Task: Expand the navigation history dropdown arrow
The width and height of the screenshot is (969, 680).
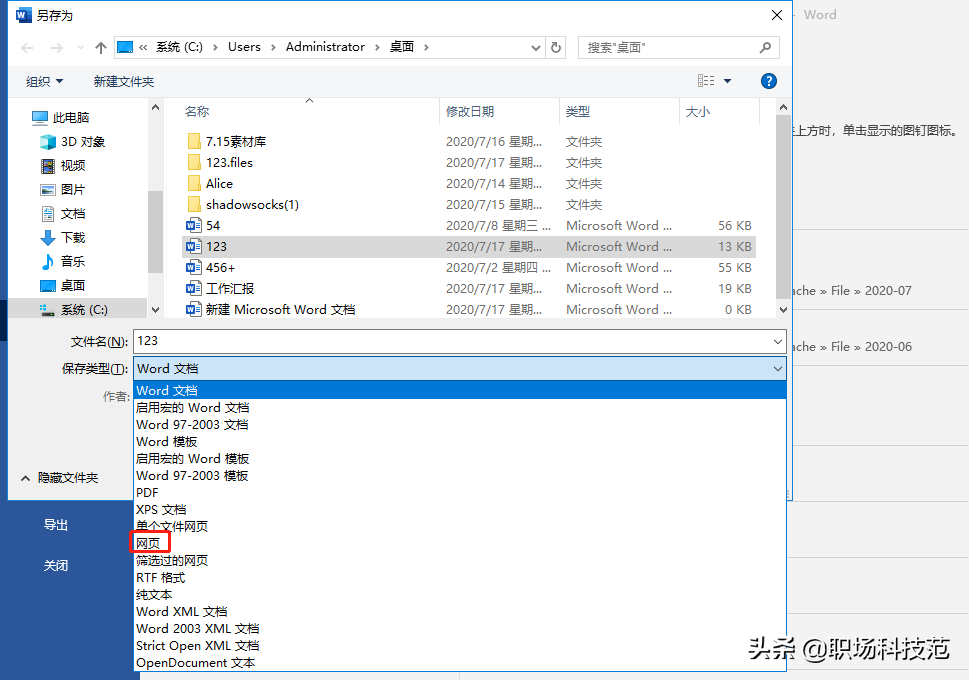Action: [x=80, y=48]
